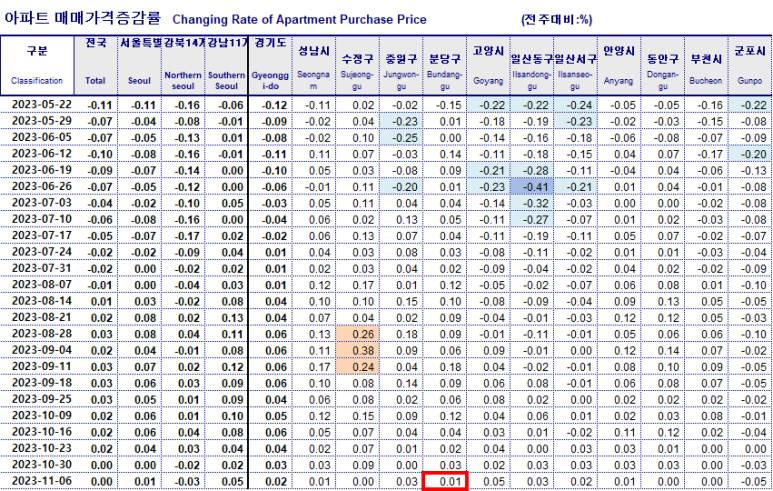
Task: Click the 2023-10-09 date row label
Action: 42,415
